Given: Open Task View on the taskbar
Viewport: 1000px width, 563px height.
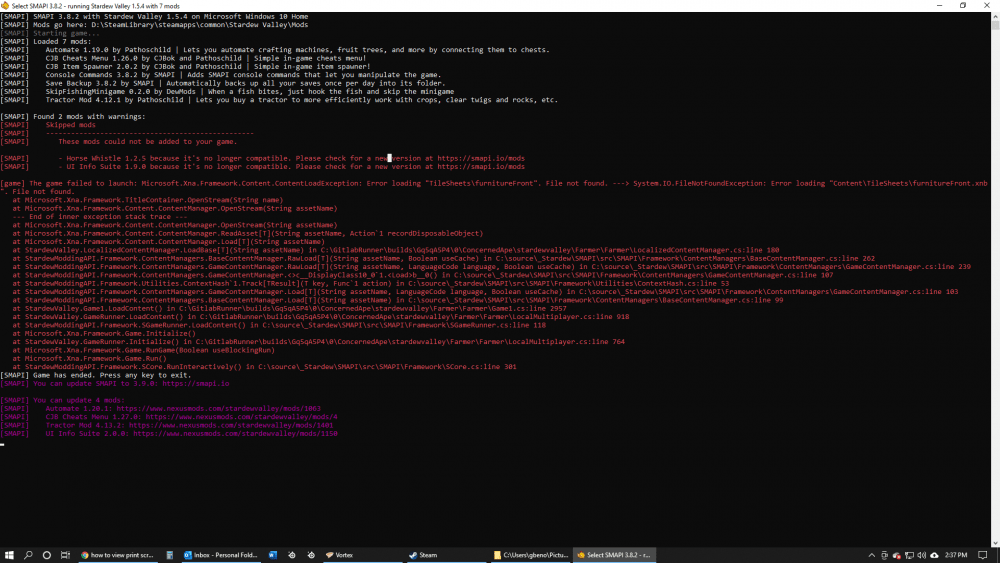Looking at the screenshot, I should point(65,555).
